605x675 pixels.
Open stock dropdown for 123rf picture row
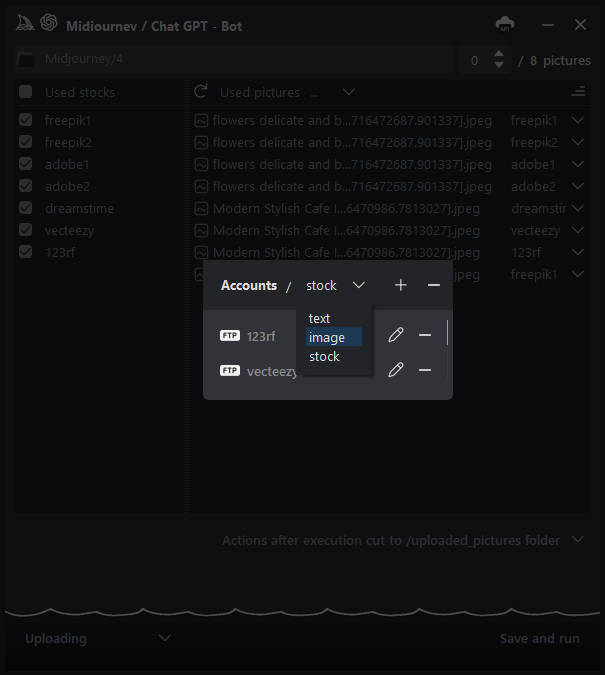click(x=578, y=252)
